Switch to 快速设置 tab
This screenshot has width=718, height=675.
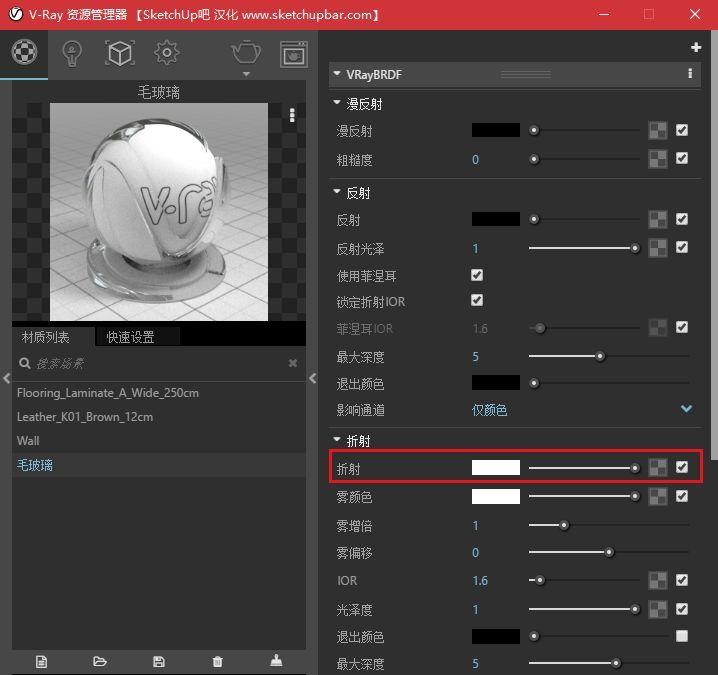(131, 338)
